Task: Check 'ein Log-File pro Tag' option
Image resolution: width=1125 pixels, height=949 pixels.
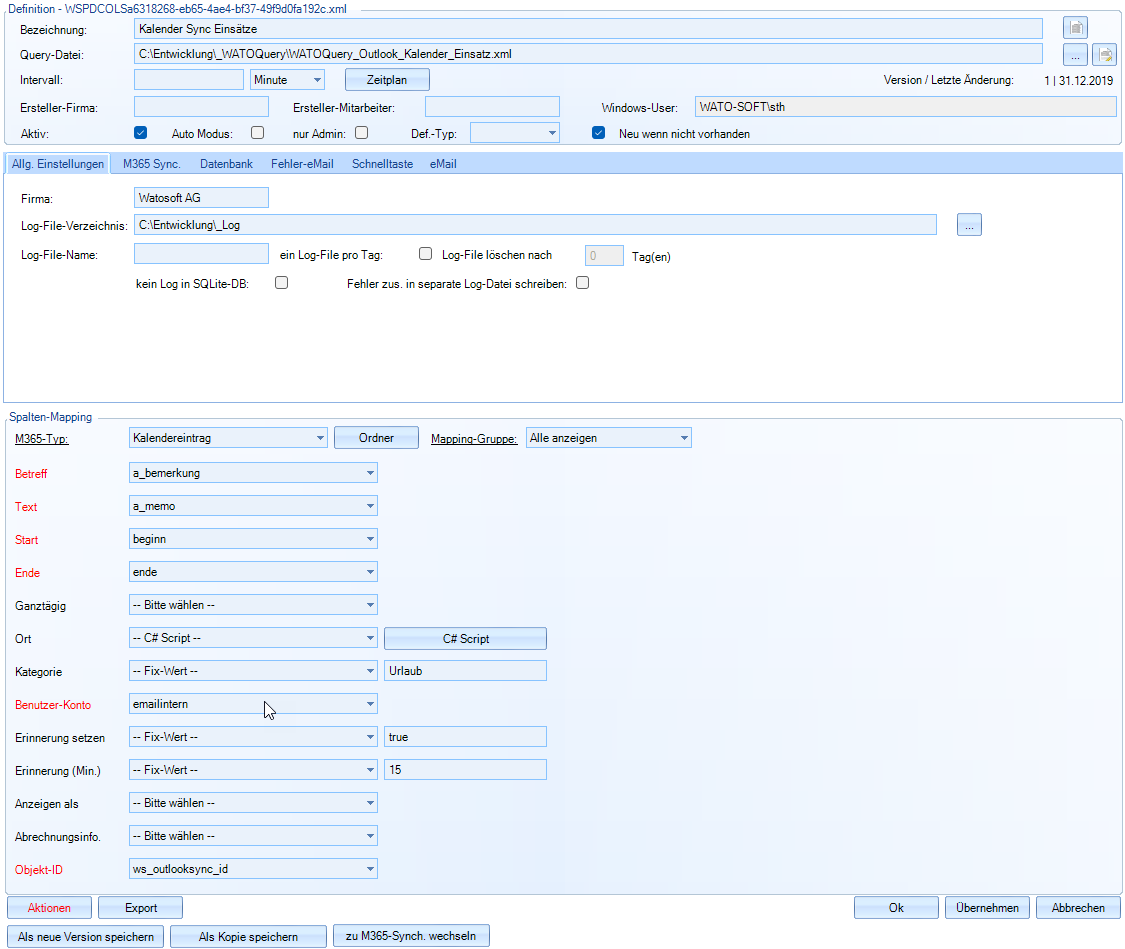Action: (425, 254)
